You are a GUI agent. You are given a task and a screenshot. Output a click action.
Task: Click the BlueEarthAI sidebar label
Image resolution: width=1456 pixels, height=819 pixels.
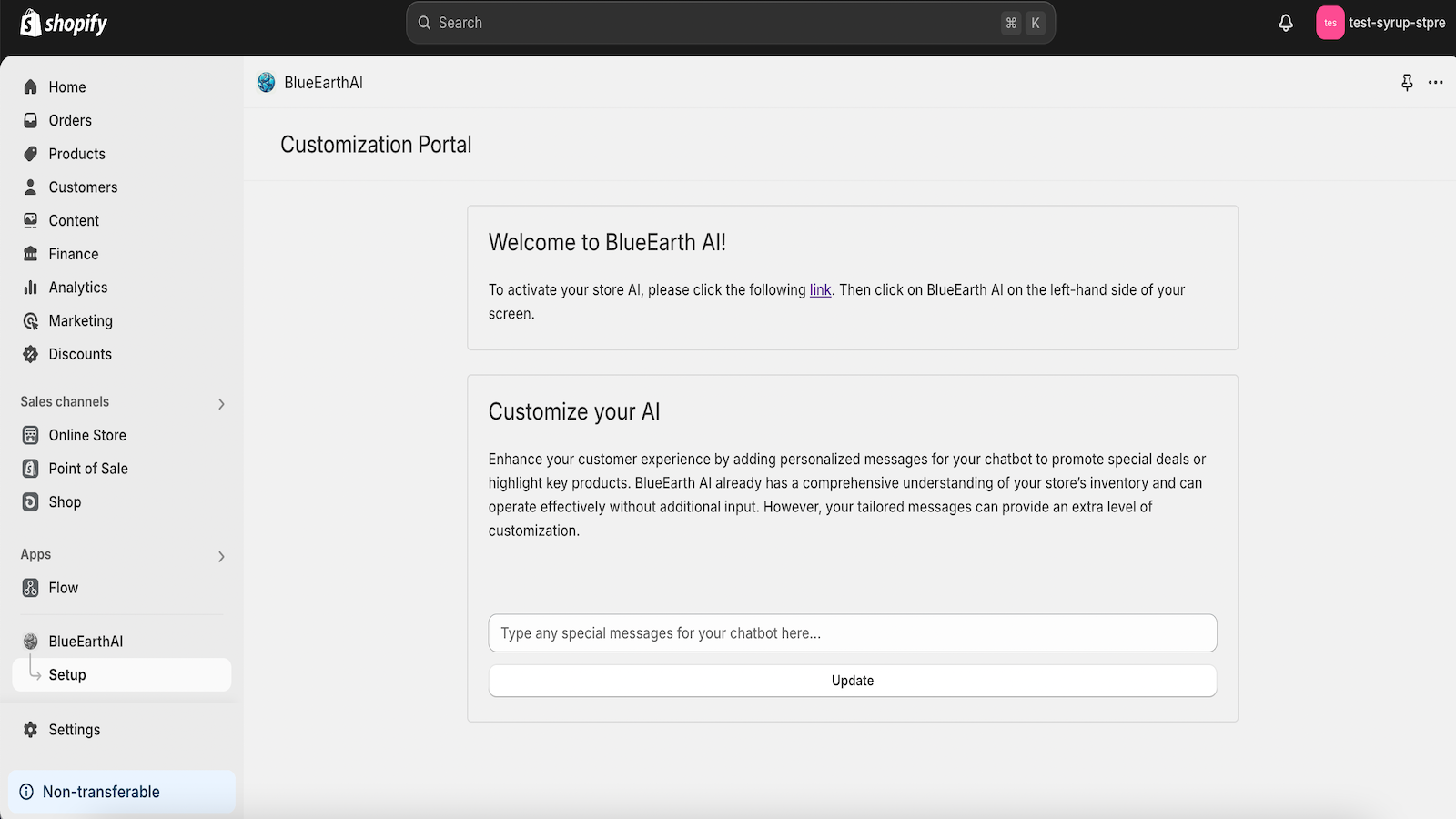click(86, 642)
